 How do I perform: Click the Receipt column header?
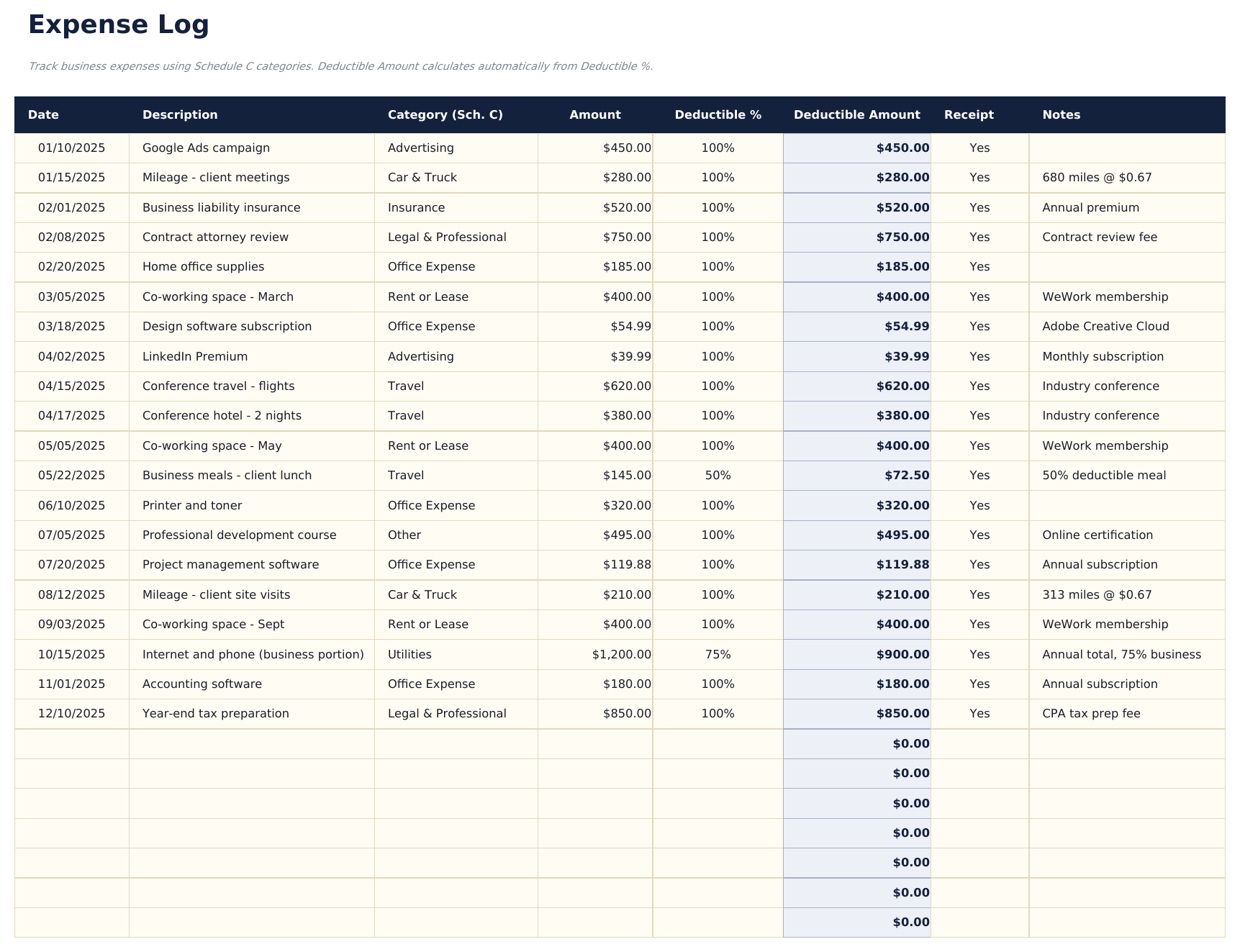point(969,114)
